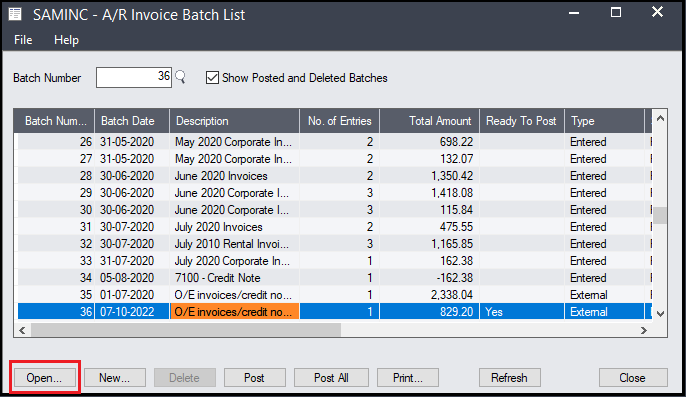The height and width of the screenshot is (397, 686).
Task: Select the amount 1,350.42 cell
Action: click(430, 176)
